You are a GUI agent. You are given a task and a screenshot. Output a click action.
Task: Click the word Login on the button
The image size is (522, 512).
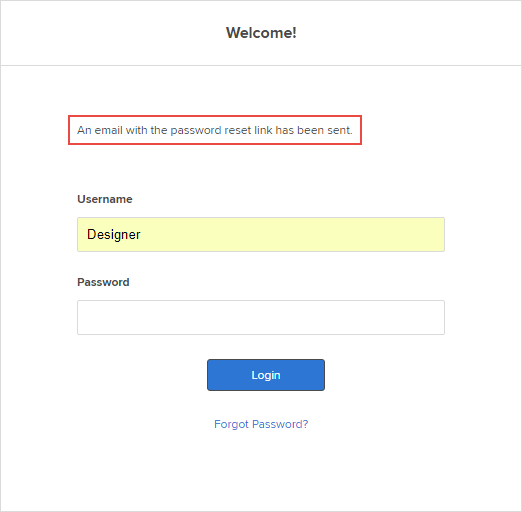coord(266,375)
